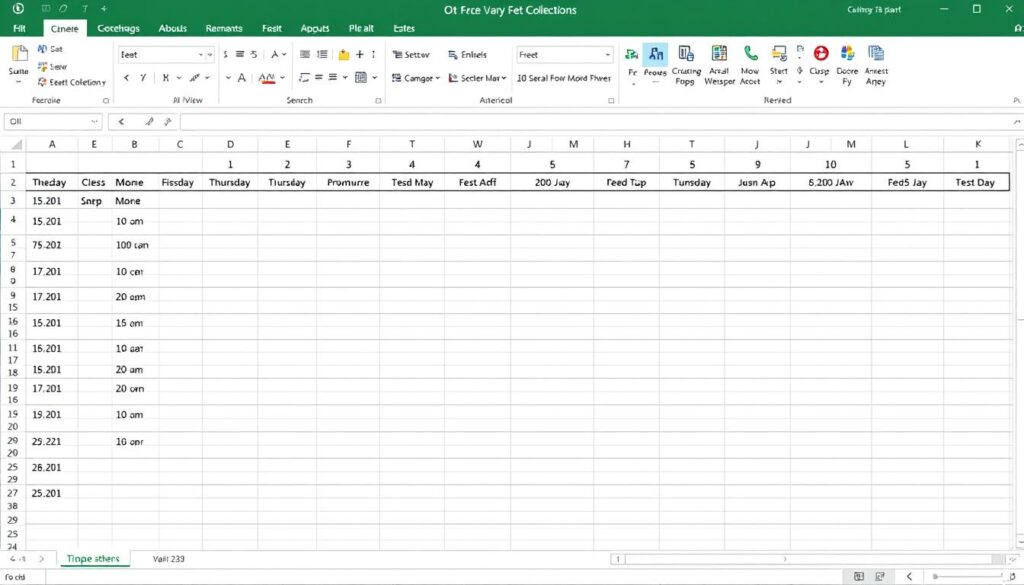Click the Fesit ribbon tab

click(272, 28)
